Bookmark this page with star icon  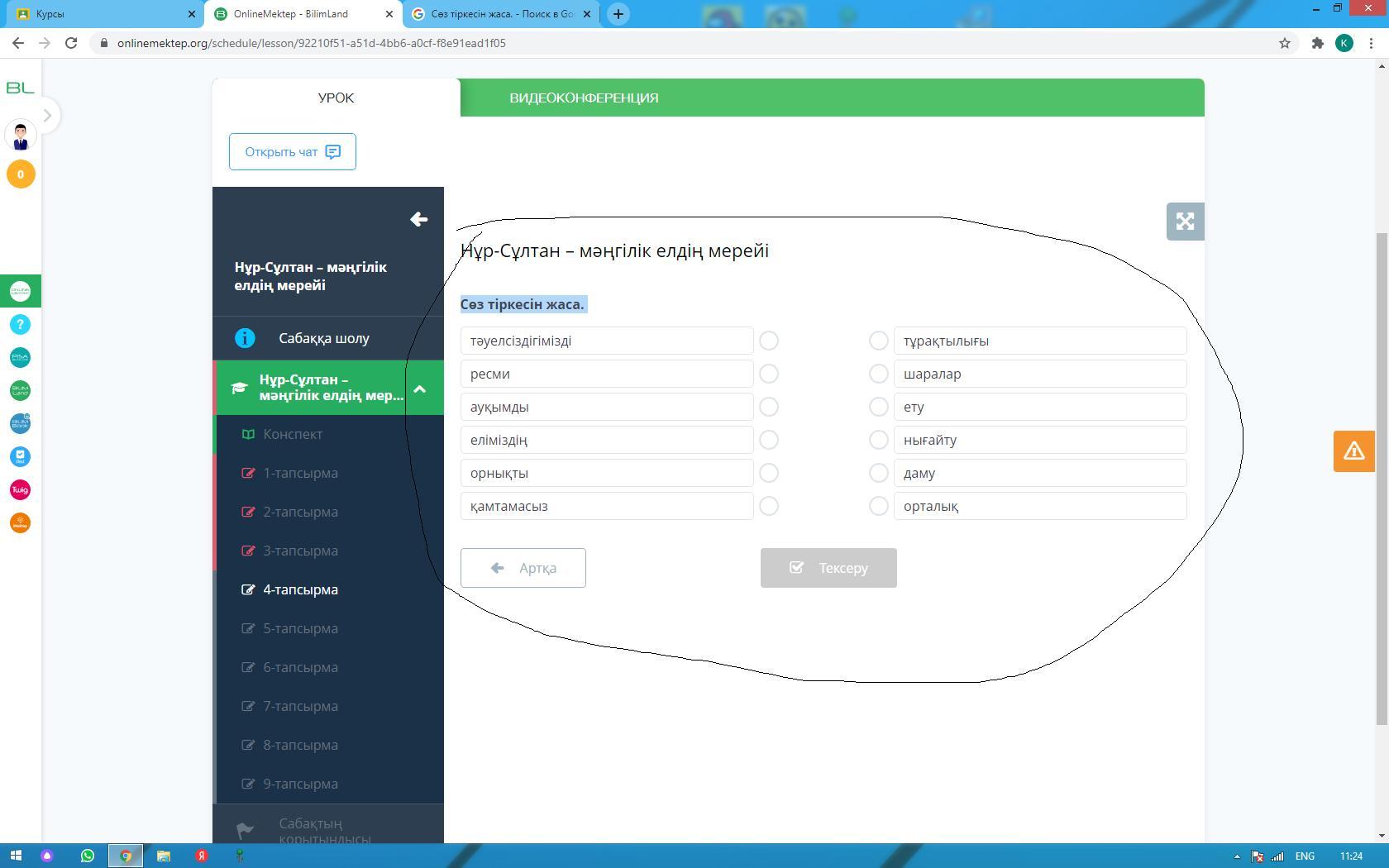(x=1284, y=43)
